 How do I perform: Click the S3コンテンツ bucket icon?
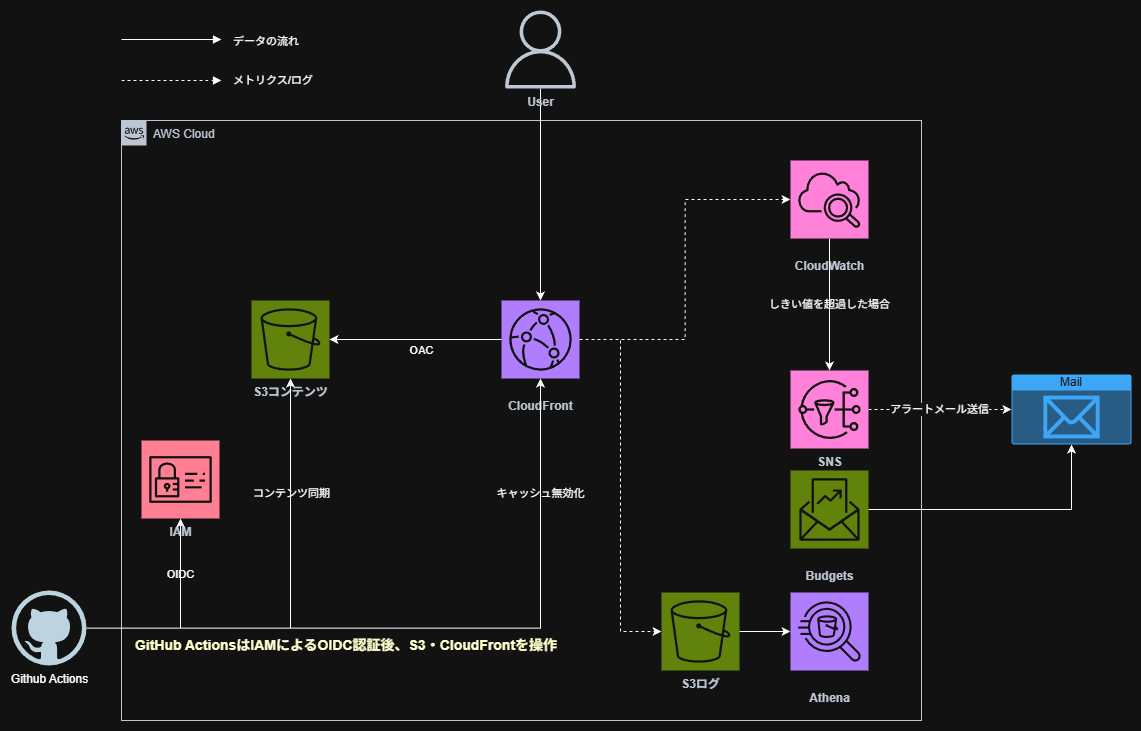[290, 339]
